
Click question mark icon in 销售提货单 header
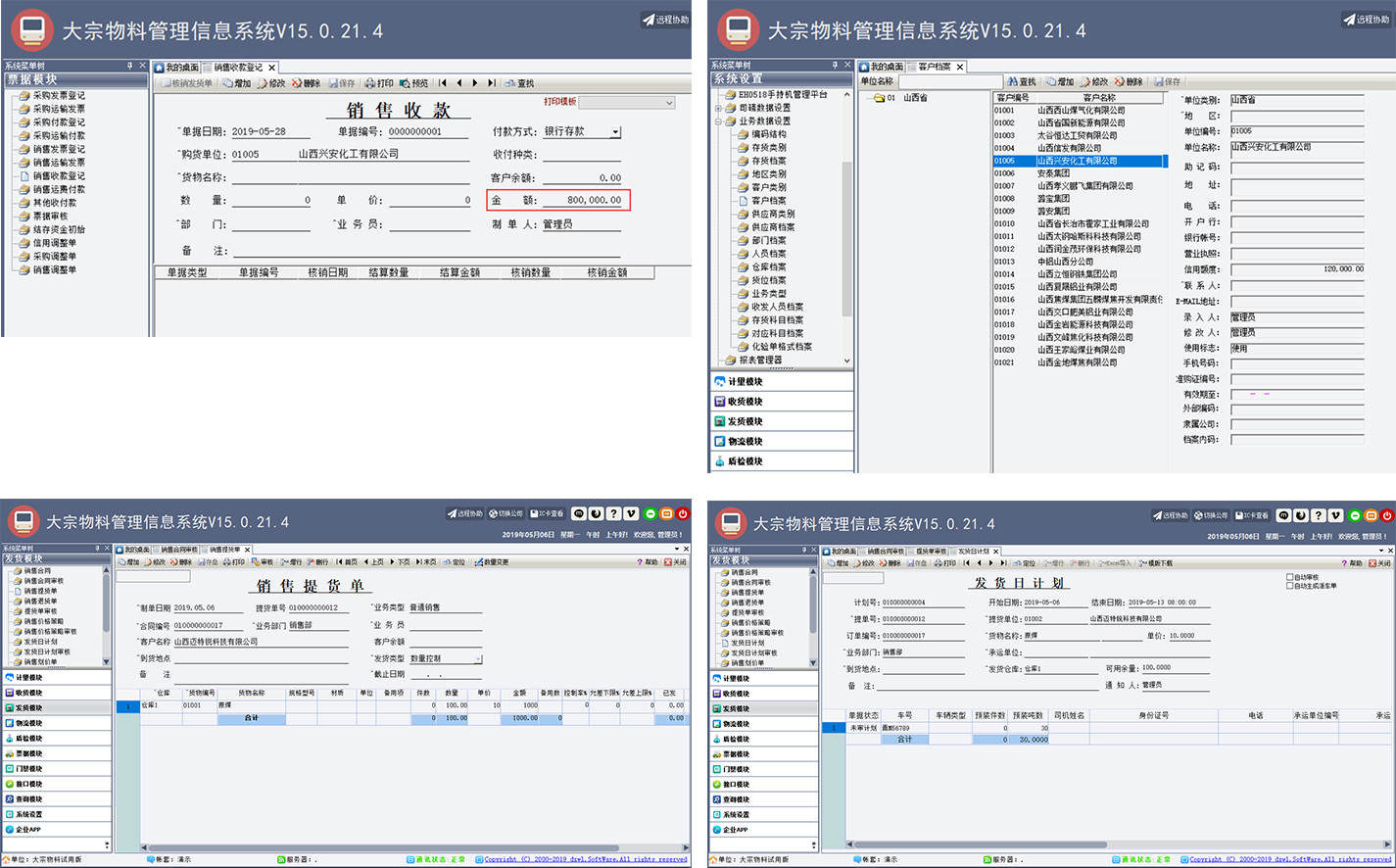613,513
